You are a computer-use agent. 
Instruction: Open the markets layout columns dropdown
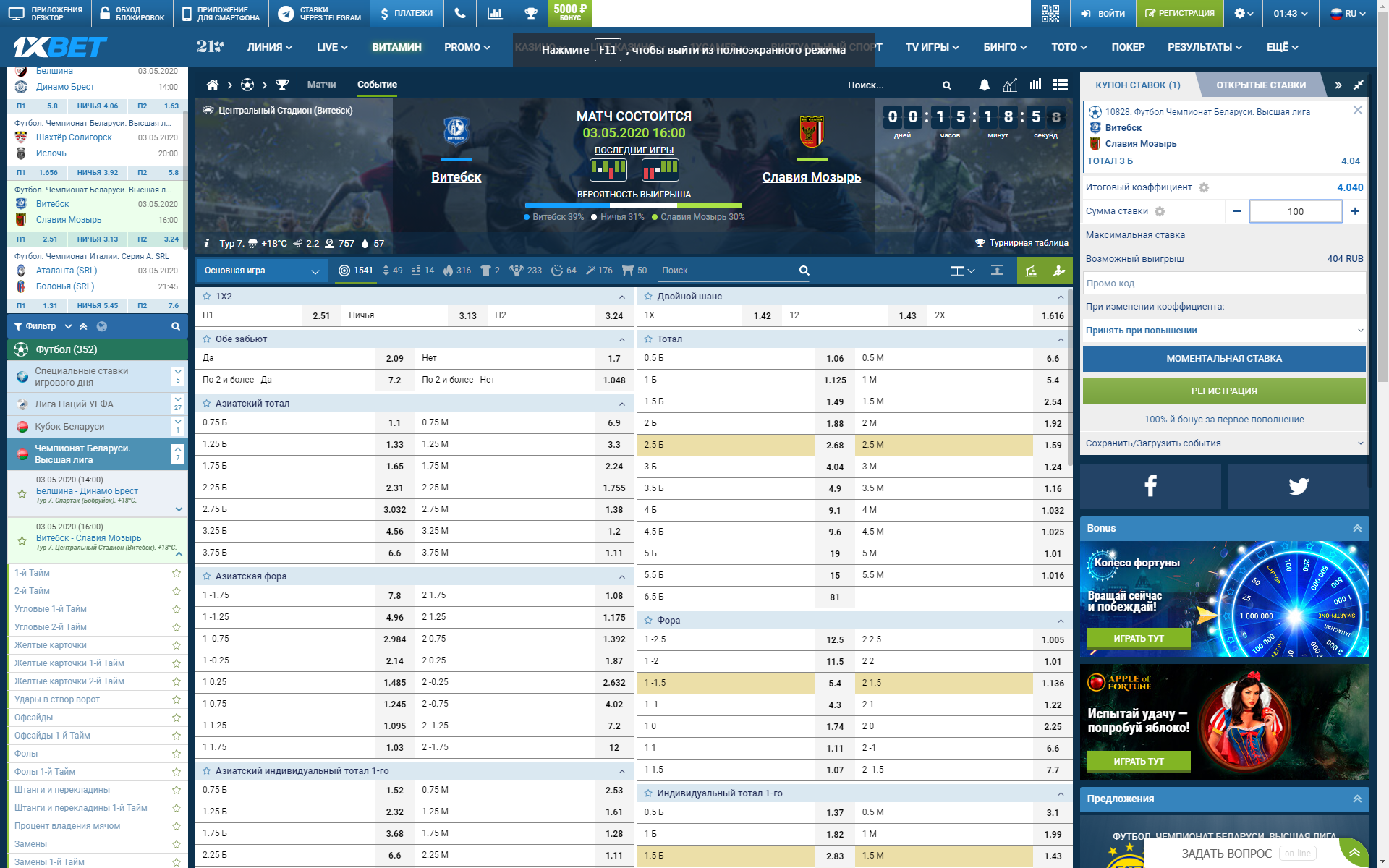click(962, 271)
